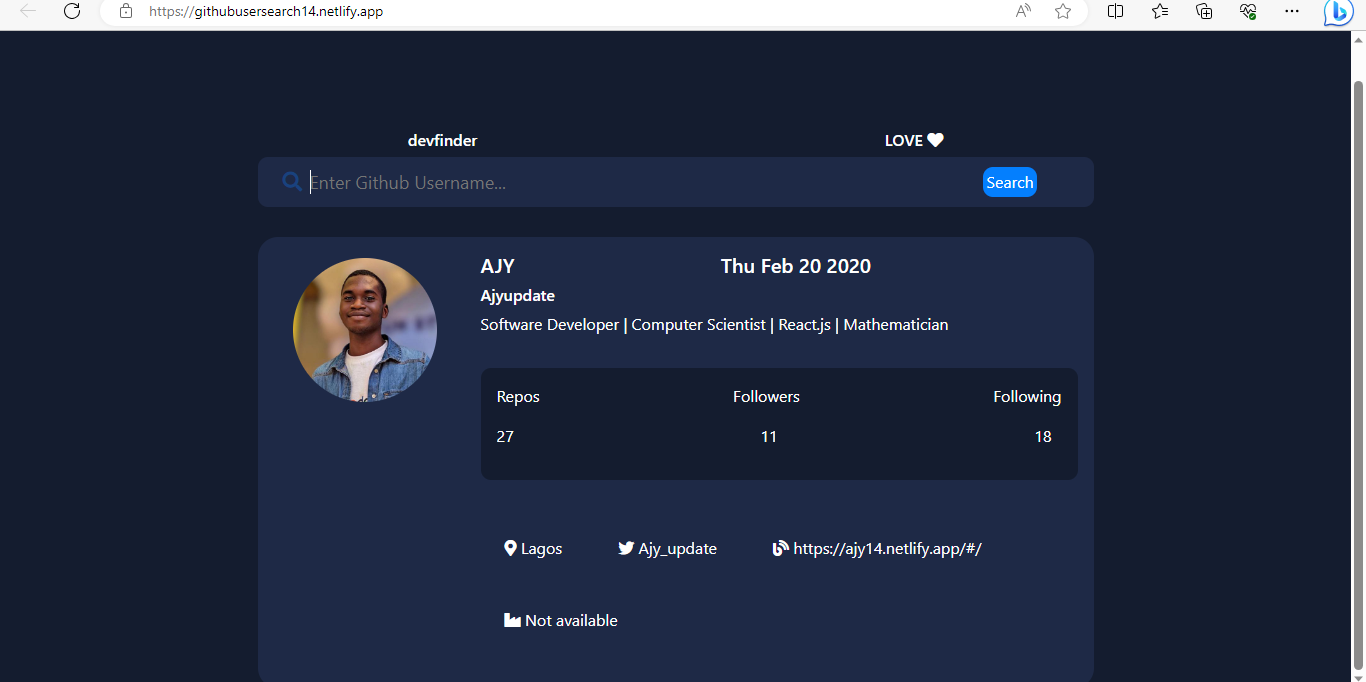Open Collections icon in toolbar
This screenshot has width=1366, height=682.
[x=1204, y=11]
